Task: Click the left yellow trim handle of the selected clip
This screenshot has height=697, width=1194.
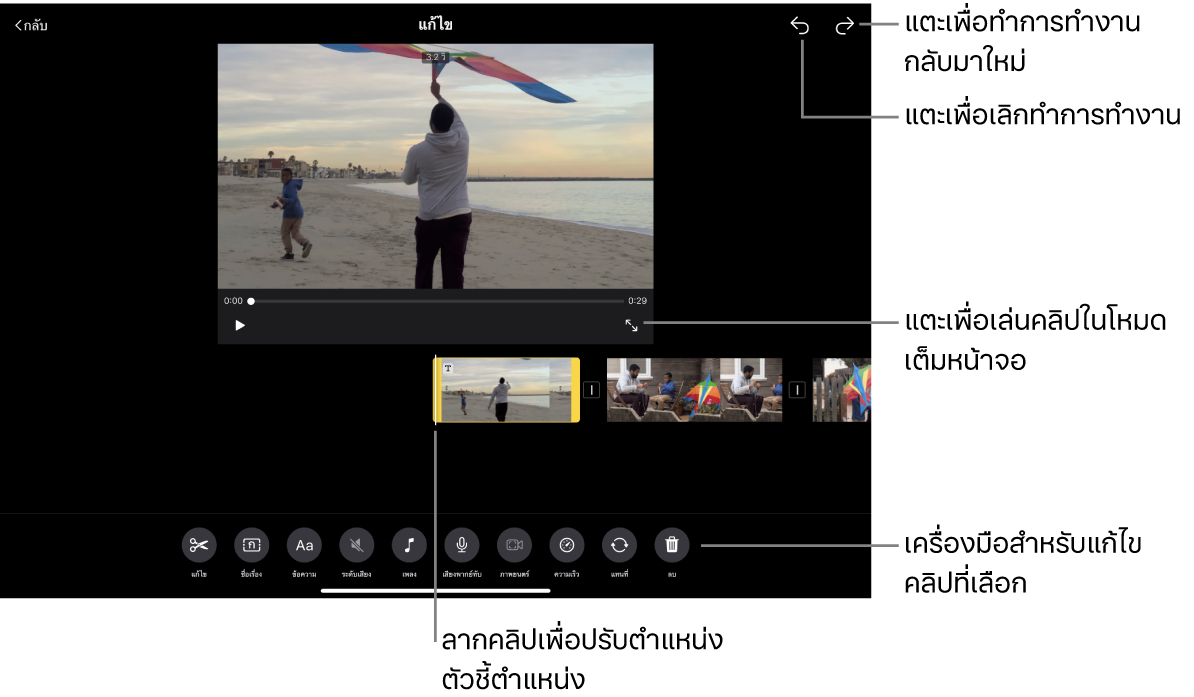Action: [x=438, y=390]
